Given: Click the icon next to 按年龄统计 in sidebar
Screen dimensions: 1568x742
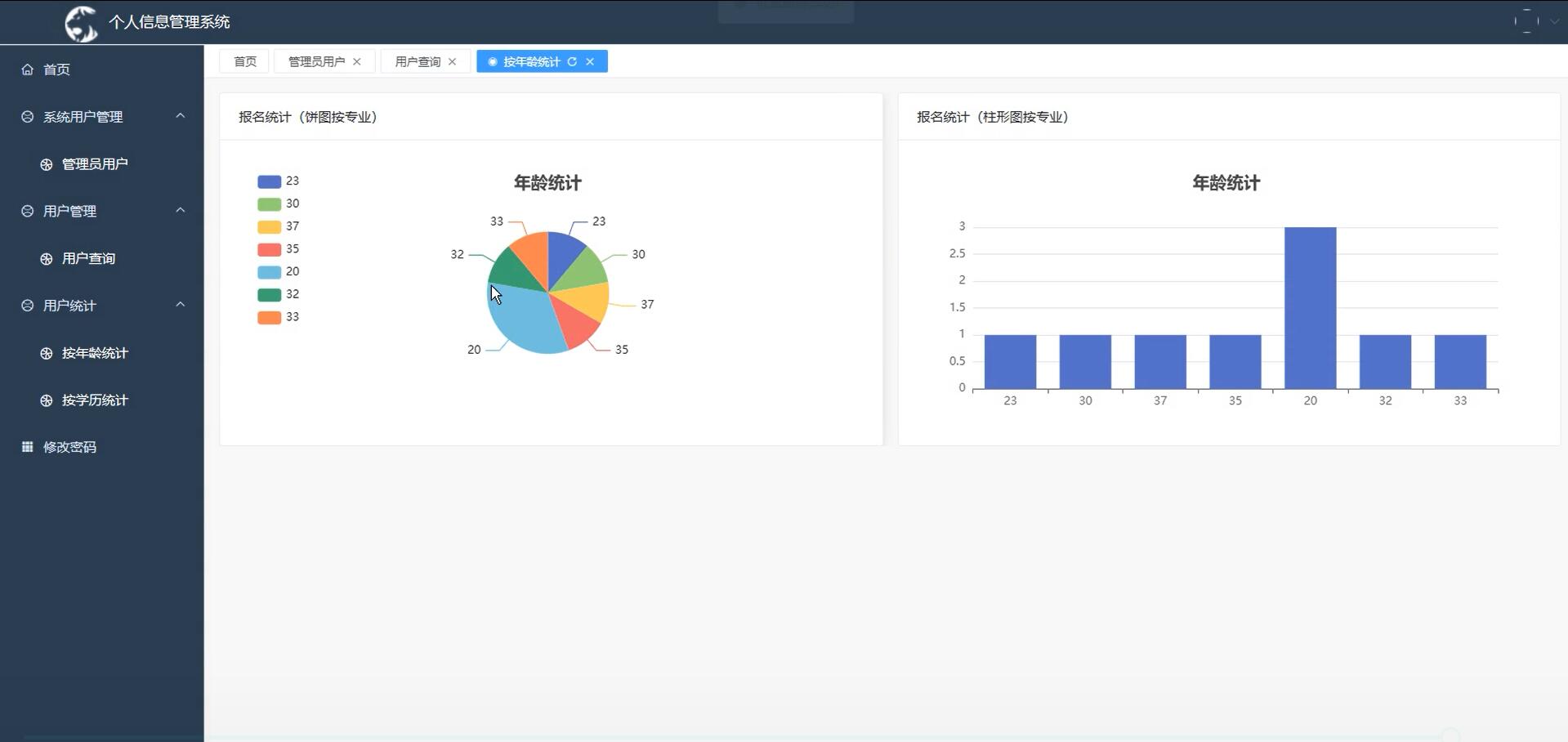Looking at the screenshot, I should (x=47, y=353).
